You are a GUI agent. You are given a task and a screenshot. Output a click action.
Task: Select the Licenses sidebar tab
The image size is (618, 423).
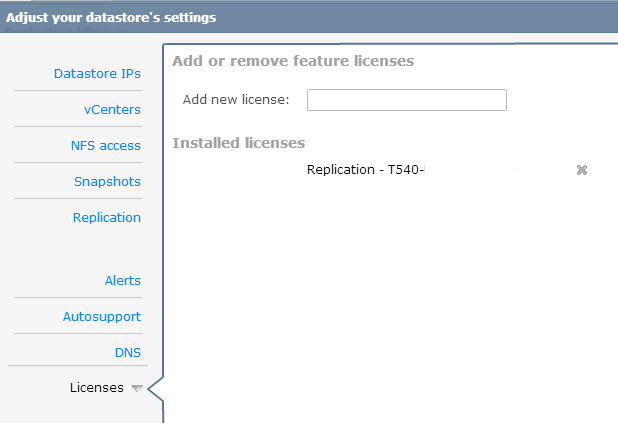(x=96, y=388)
